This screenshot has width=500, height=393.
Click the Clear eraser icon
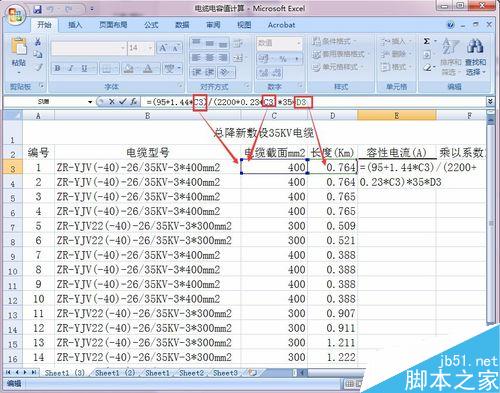(427, 68)
